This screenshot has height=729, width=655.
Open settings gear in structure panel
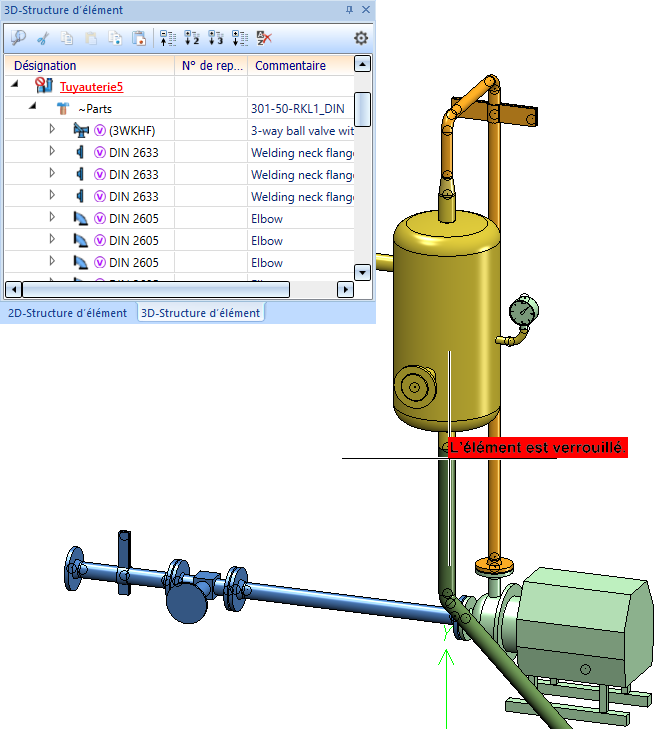(361, 38)
